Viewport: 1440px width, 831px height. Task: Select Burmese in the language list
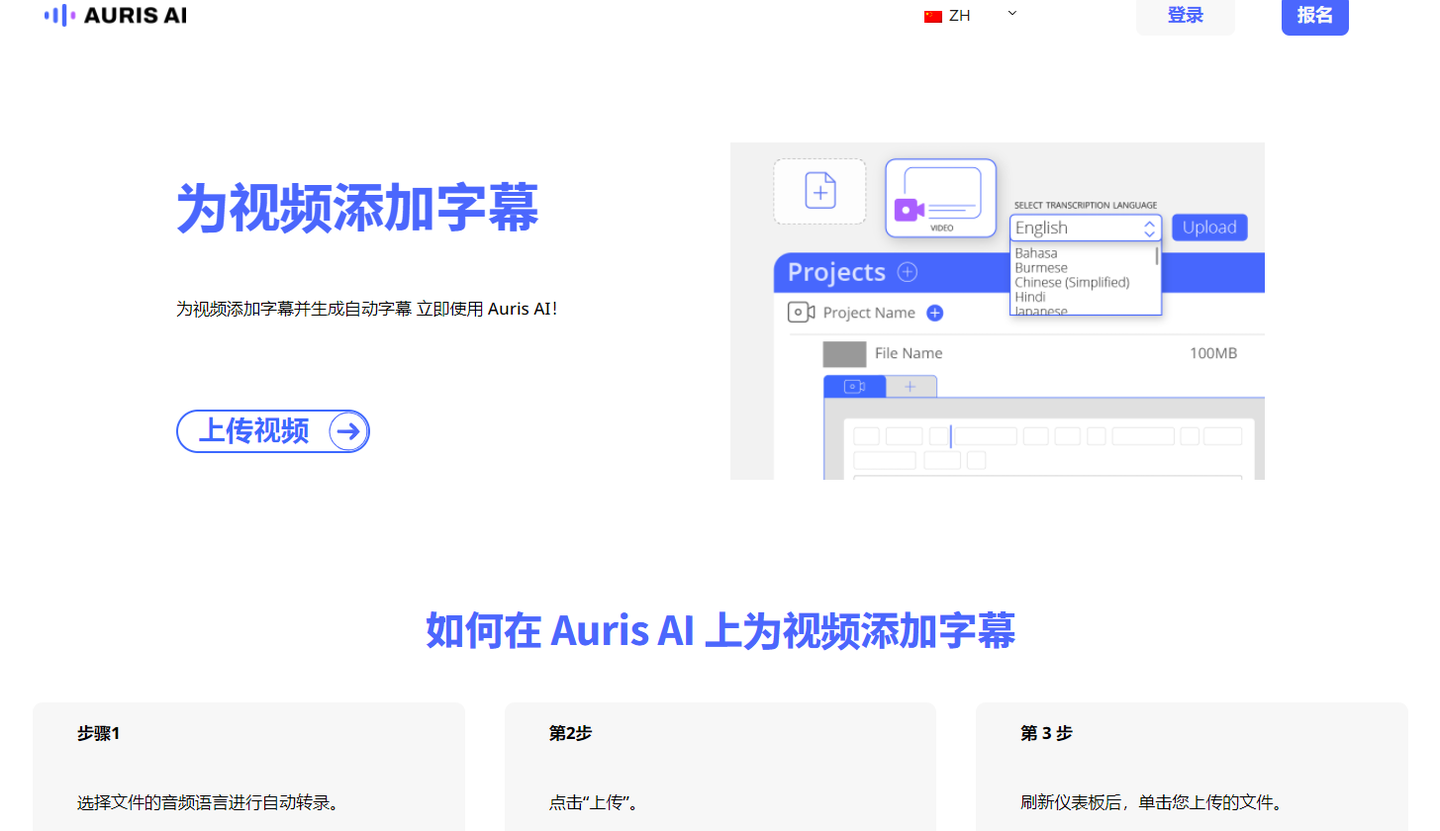coord(1041,268)
